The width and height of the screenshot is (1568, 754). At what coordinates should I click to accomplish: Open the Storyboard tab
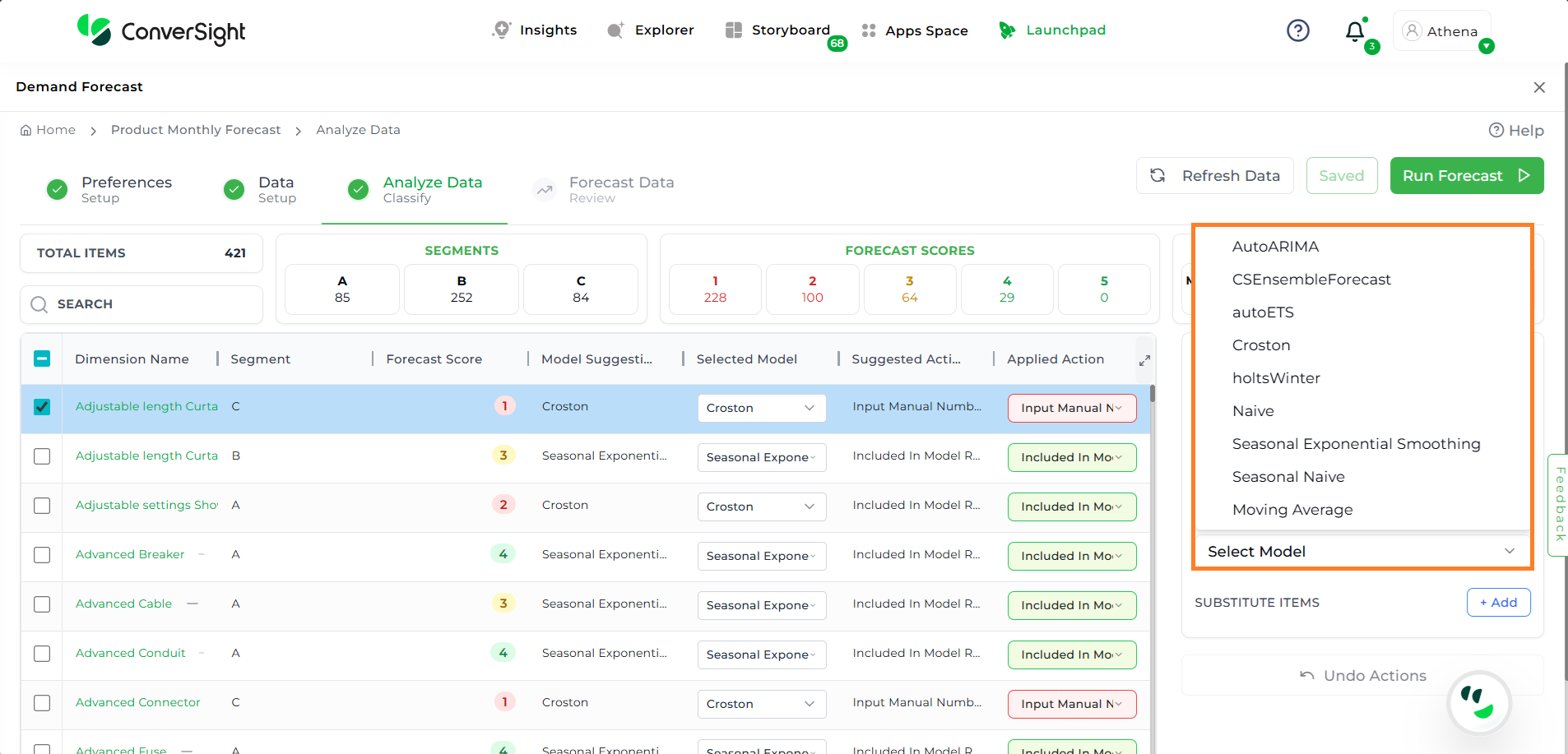(x=778, y=30)
